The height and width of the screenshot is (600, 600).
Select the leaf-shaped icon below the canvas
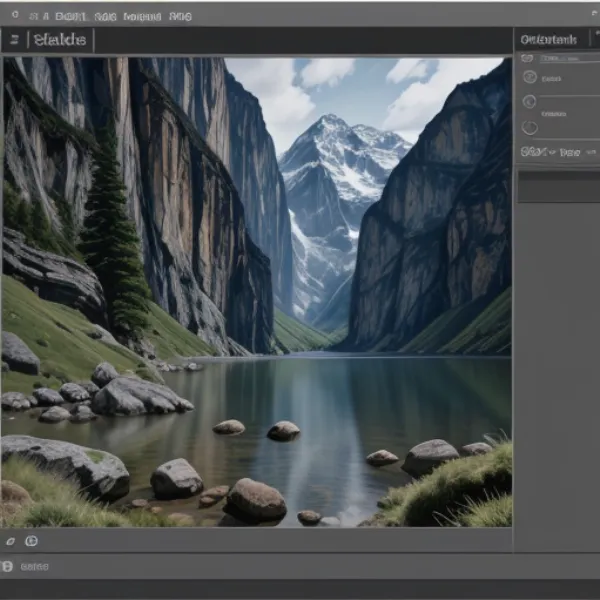[10, 541]
